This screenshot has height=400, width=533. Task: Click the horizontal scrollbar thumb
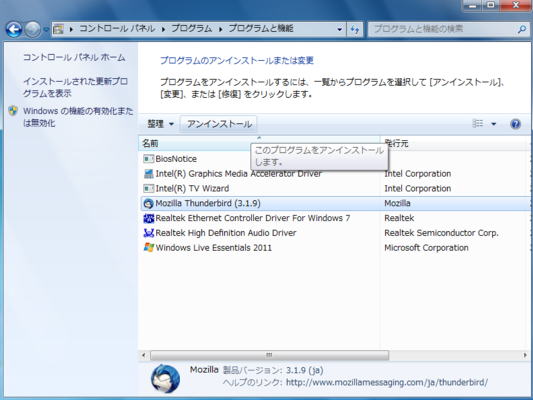pos(269,355)
